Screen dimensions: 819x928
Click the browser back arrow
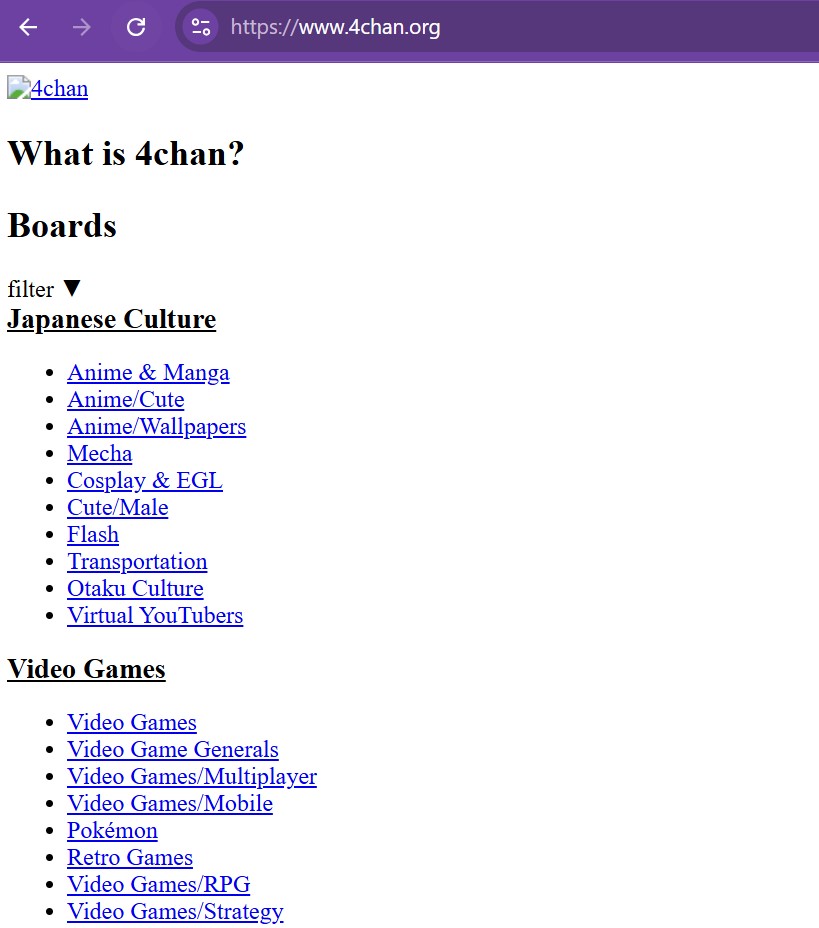tap(28, 27)
